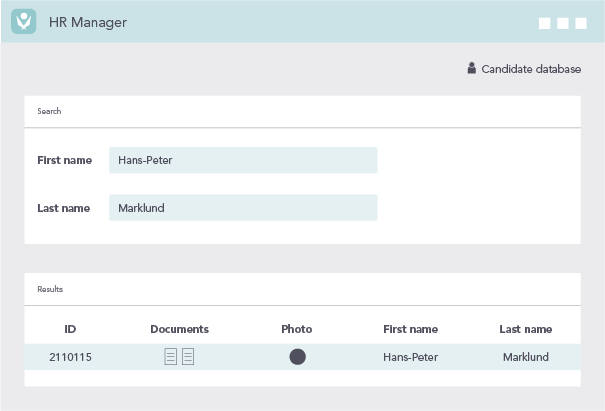Click the rightmost white window control square
Screen dimensions: 605x411
pos(581,24)
